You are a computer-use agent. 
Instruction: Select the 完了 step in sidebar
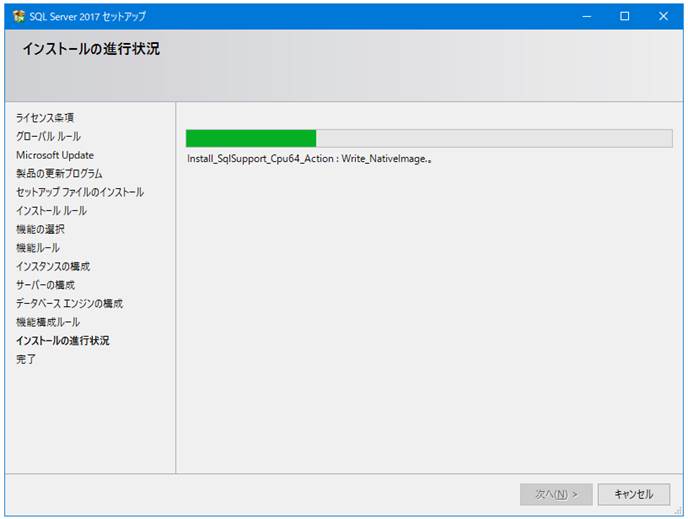click(x=26, y=359)
